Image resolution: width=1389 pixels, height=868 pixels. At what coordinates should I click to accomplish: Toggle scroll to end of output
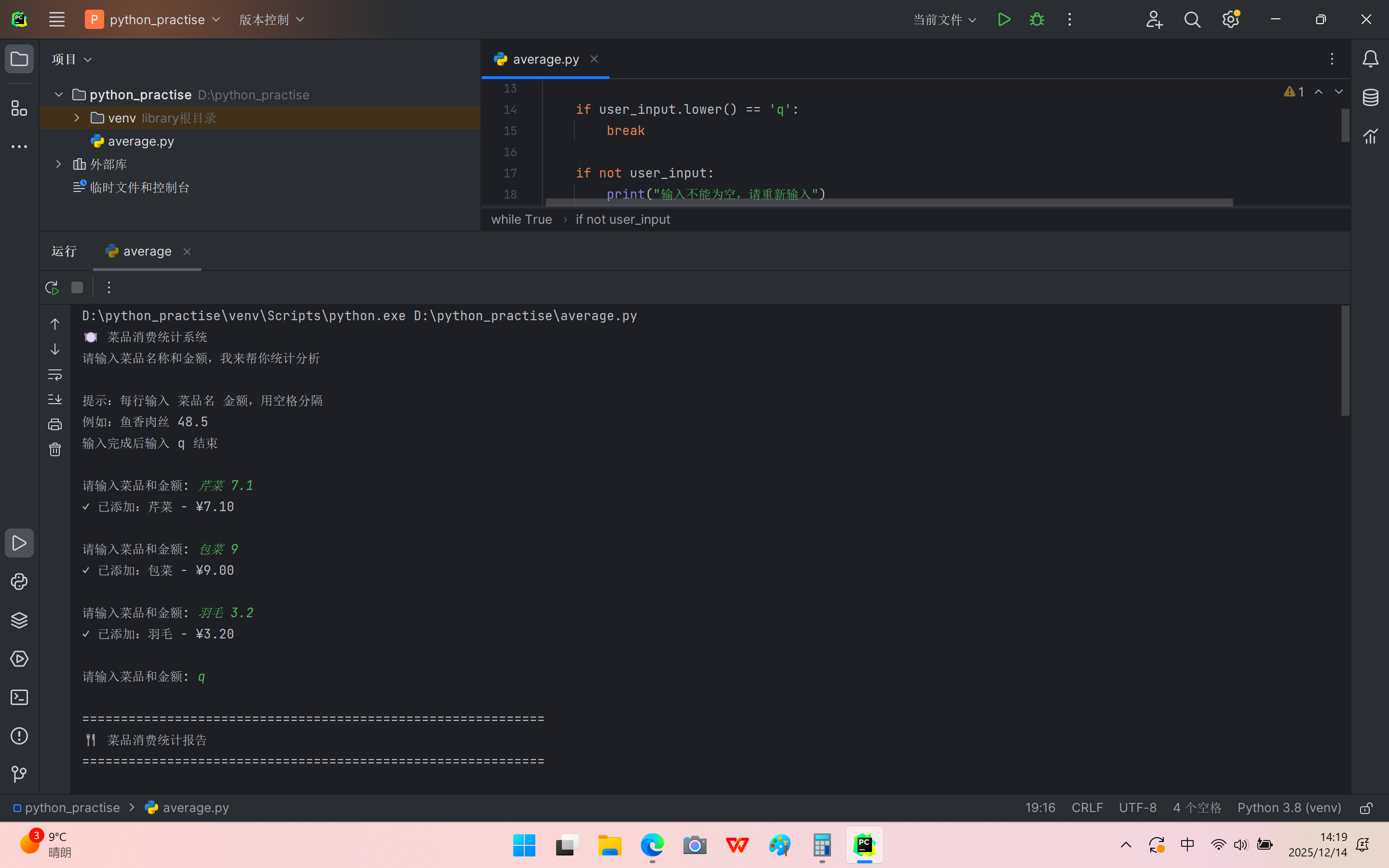point(54,400)
